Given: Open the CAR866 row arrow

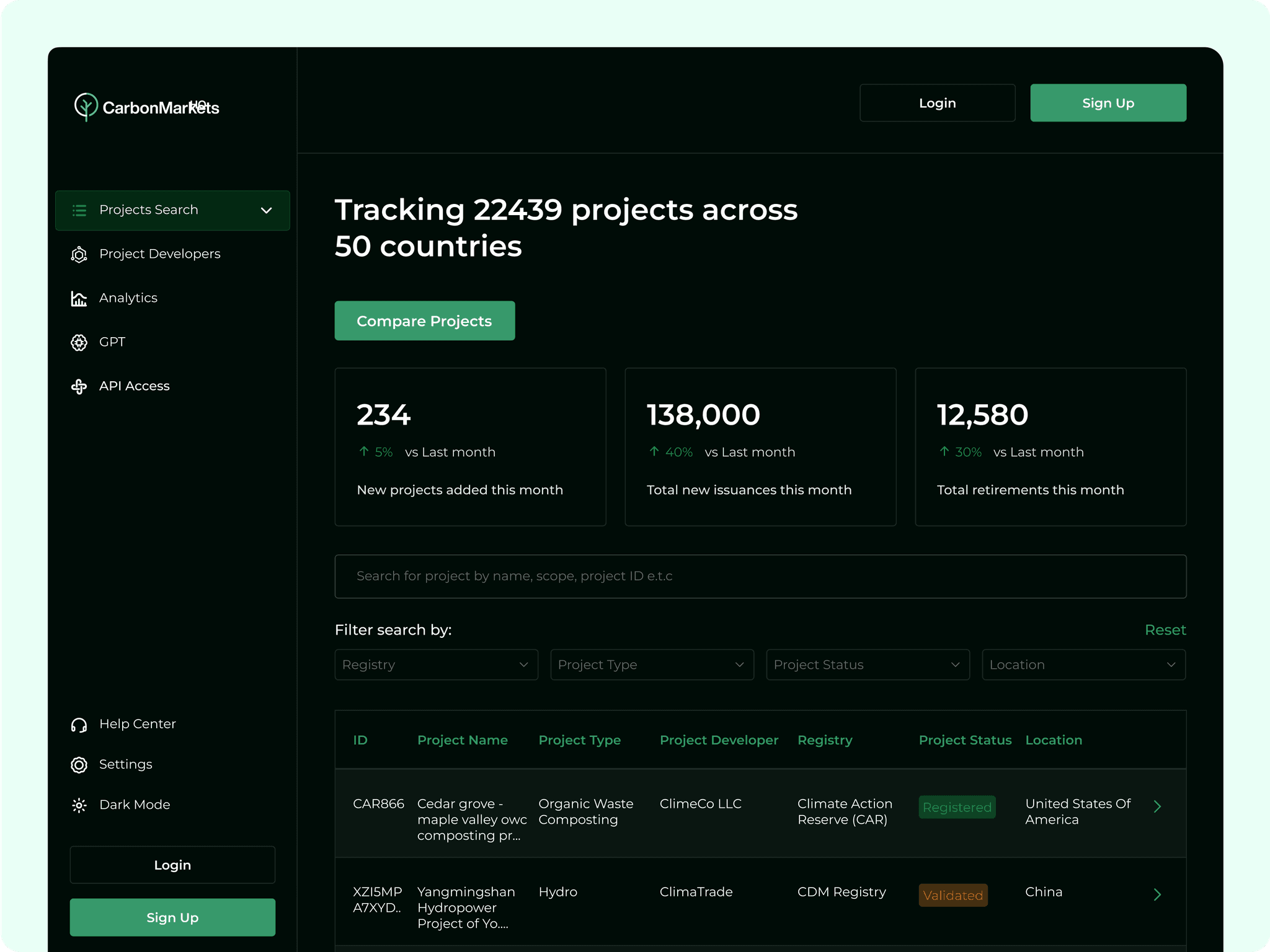Looking at the screenshot, I should [1157, 806].
